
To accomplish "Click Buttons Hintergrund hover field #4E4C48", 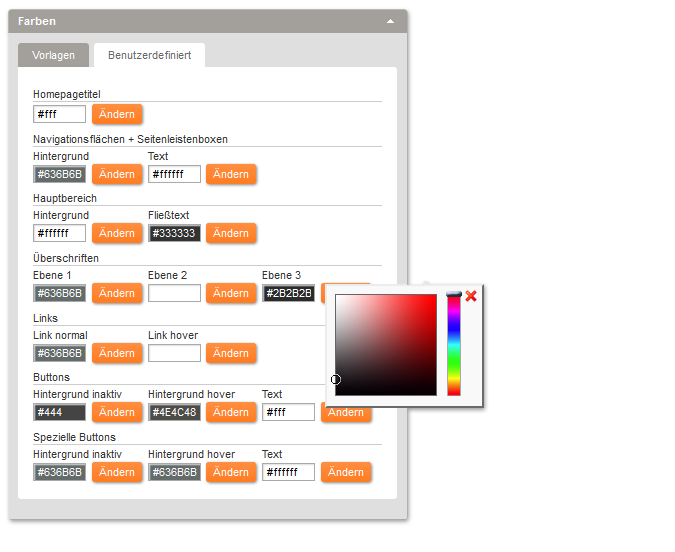I will pyautogui.click(x=174, y=412).
